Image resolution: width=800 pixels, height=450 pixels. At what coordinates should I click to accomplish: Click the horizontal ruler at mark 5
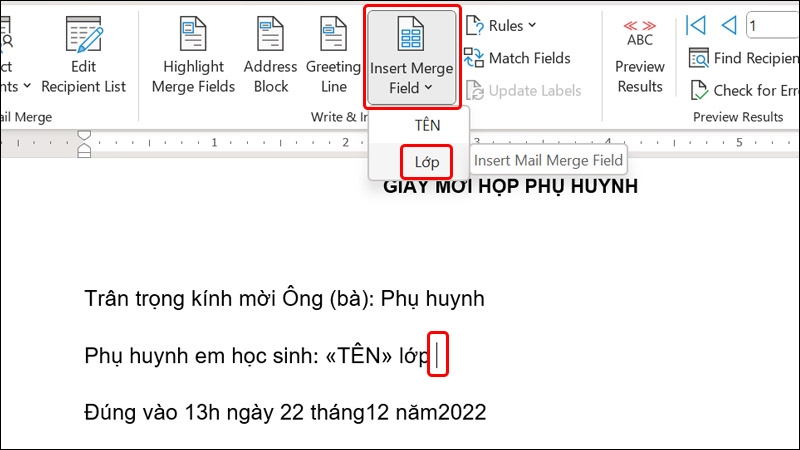tap(739, 143)
